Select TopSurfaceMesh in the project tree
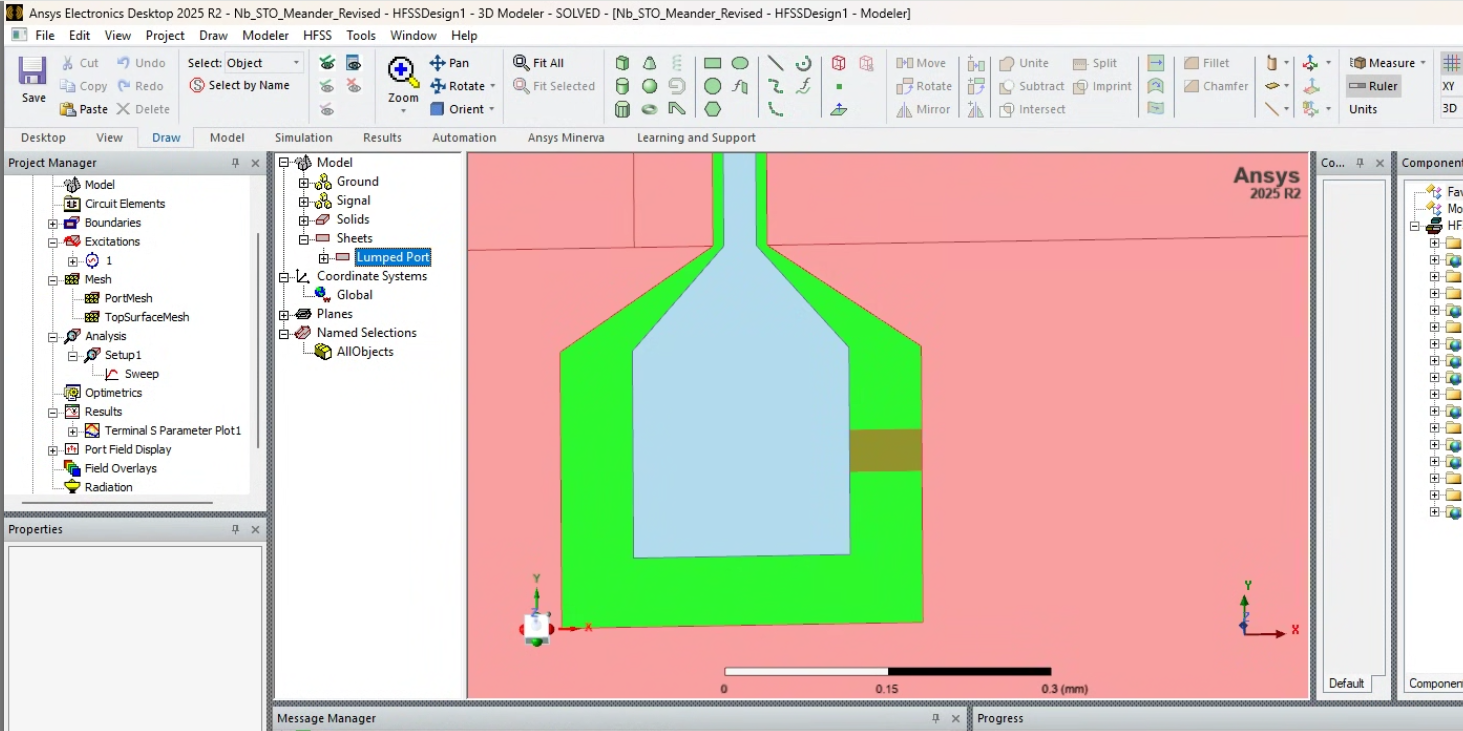The width and height of the screenshot is (1463, 731). point(146,317)
